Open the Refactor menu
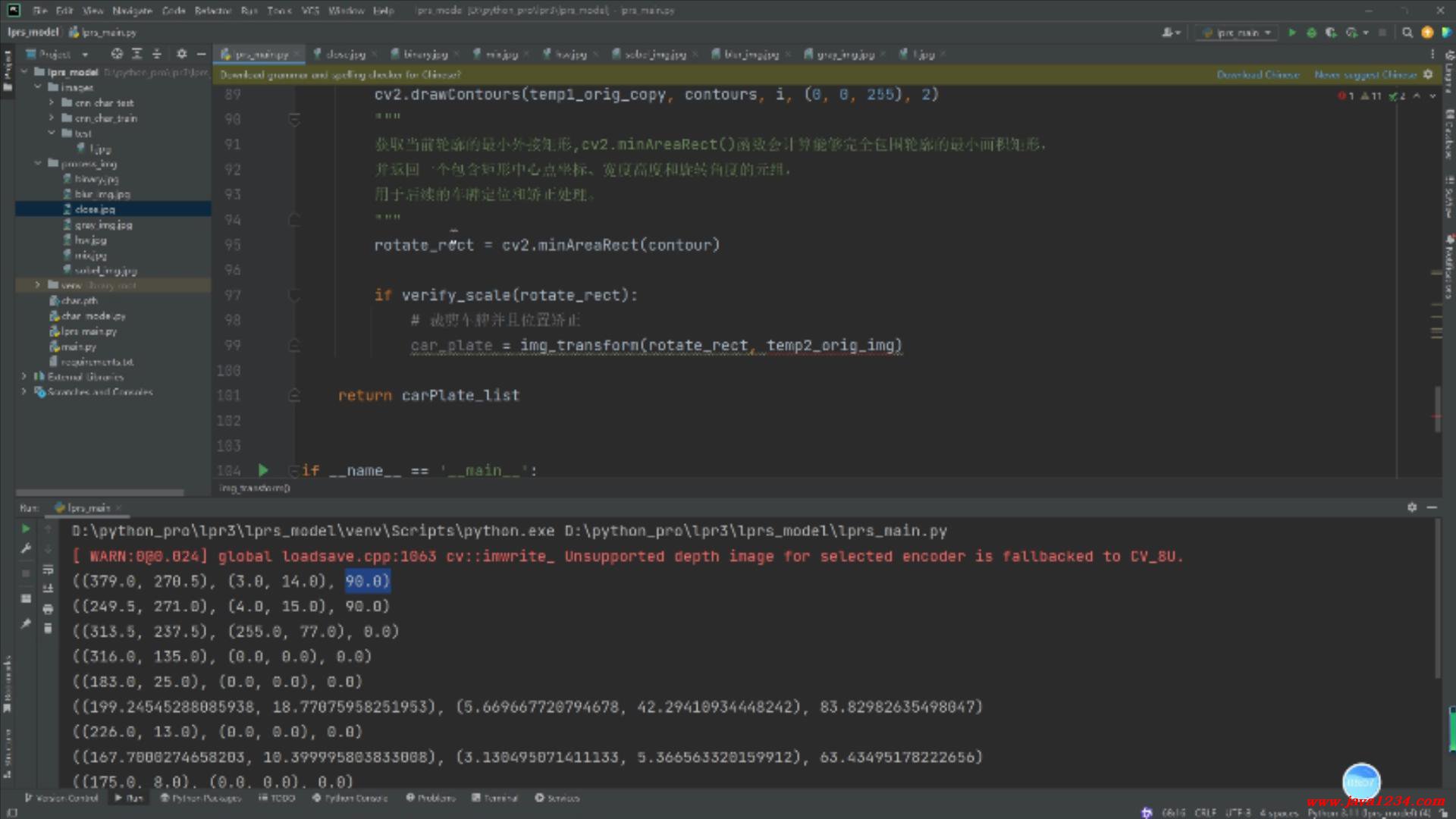The width and height of the screenshot is (1456, 819). point(212,11)
